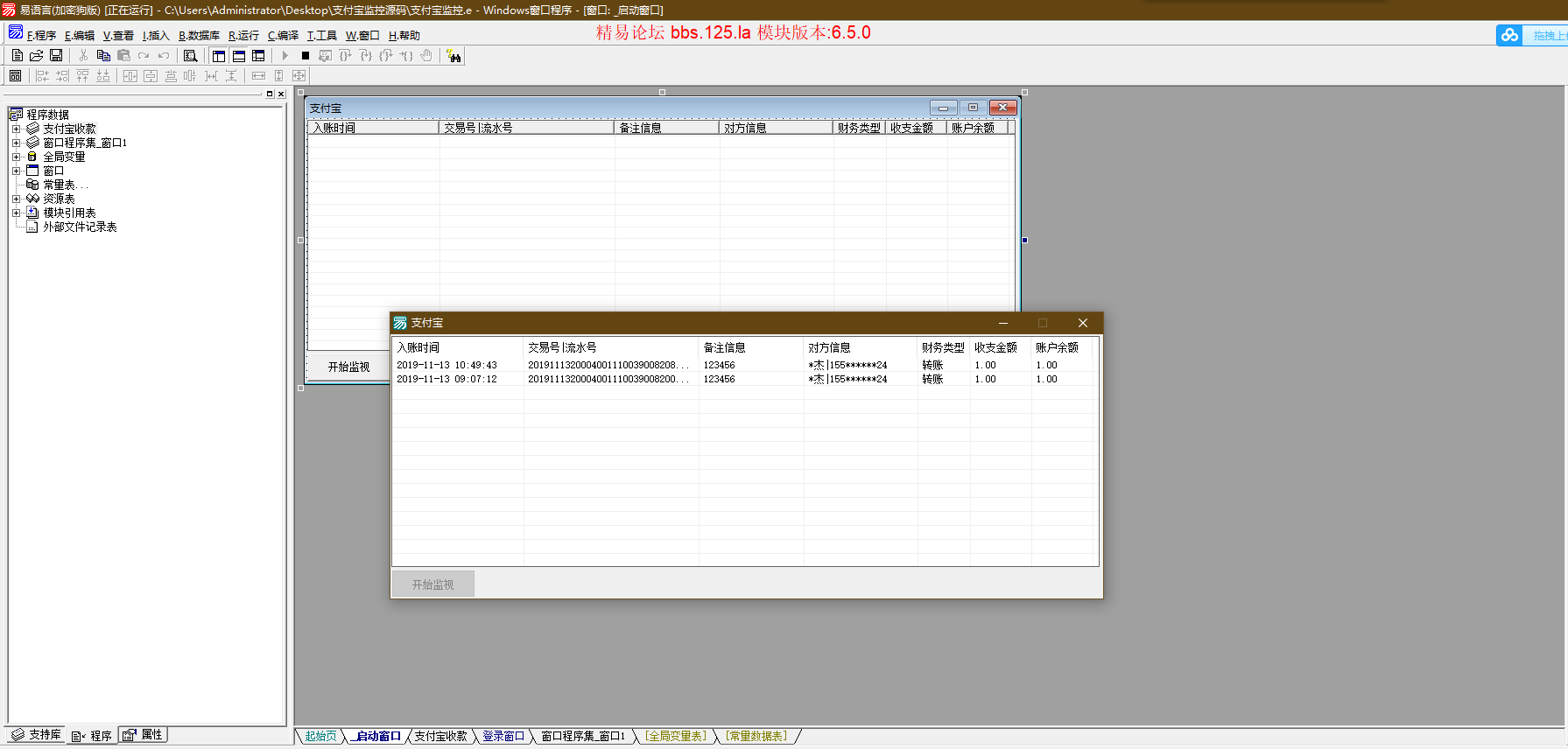Click 财务类型 column header in running window
1568x749 pixels.
click(x=944, y=347)
